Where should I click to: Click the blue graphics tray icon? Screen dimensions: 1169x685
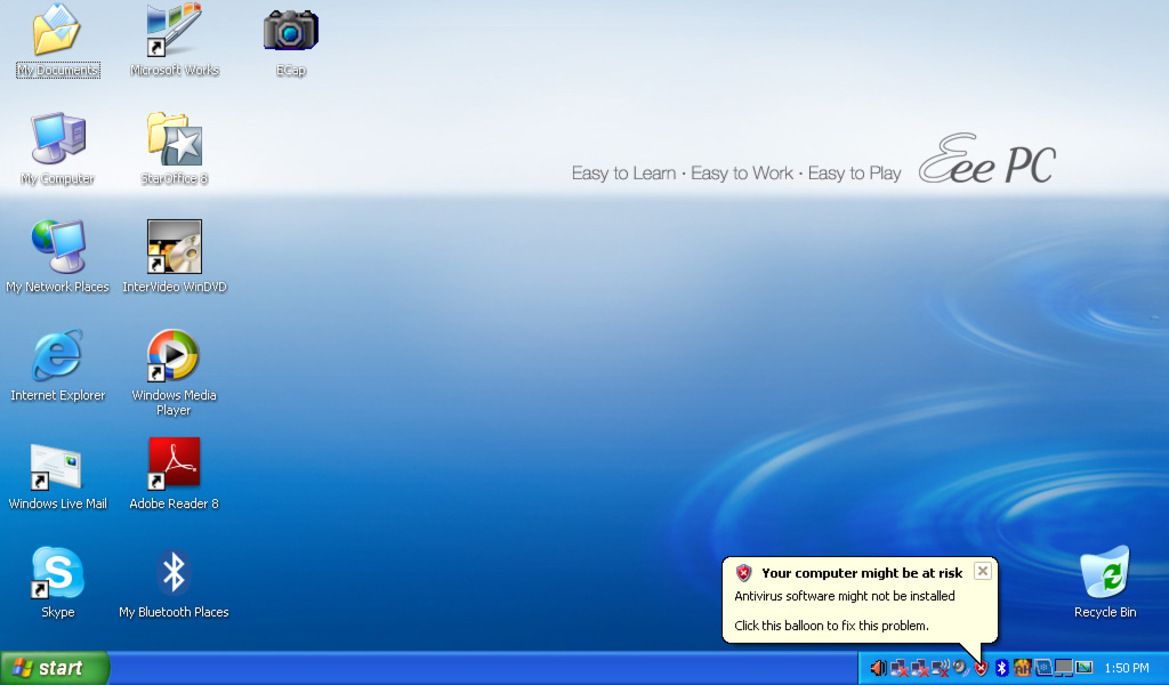click(x=1043, y=668)
